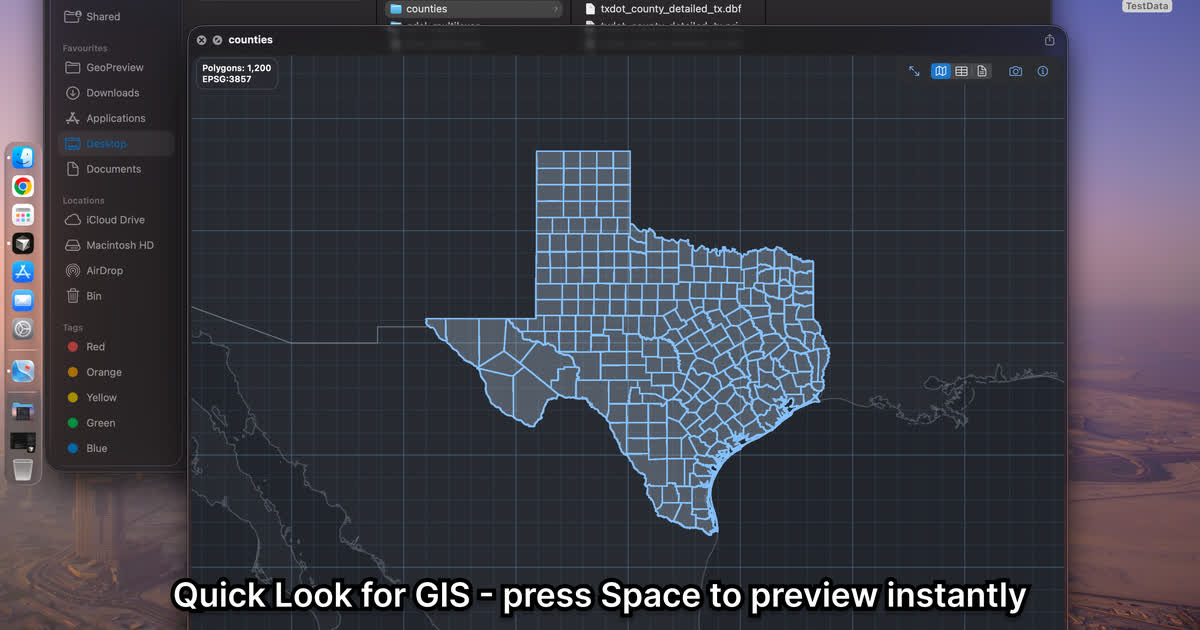Expand the counties folder chevron in Finder
The width and height of the screenshot is (1200, 630).
click(557, 9)
